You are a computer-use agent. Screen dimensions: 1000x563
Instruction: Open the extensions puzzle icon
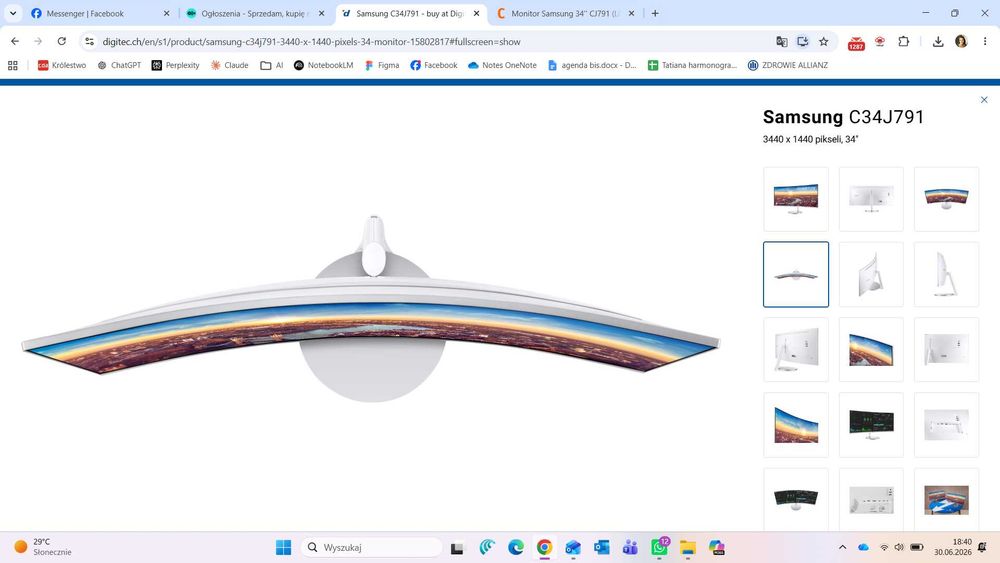[x=904, y=41]
